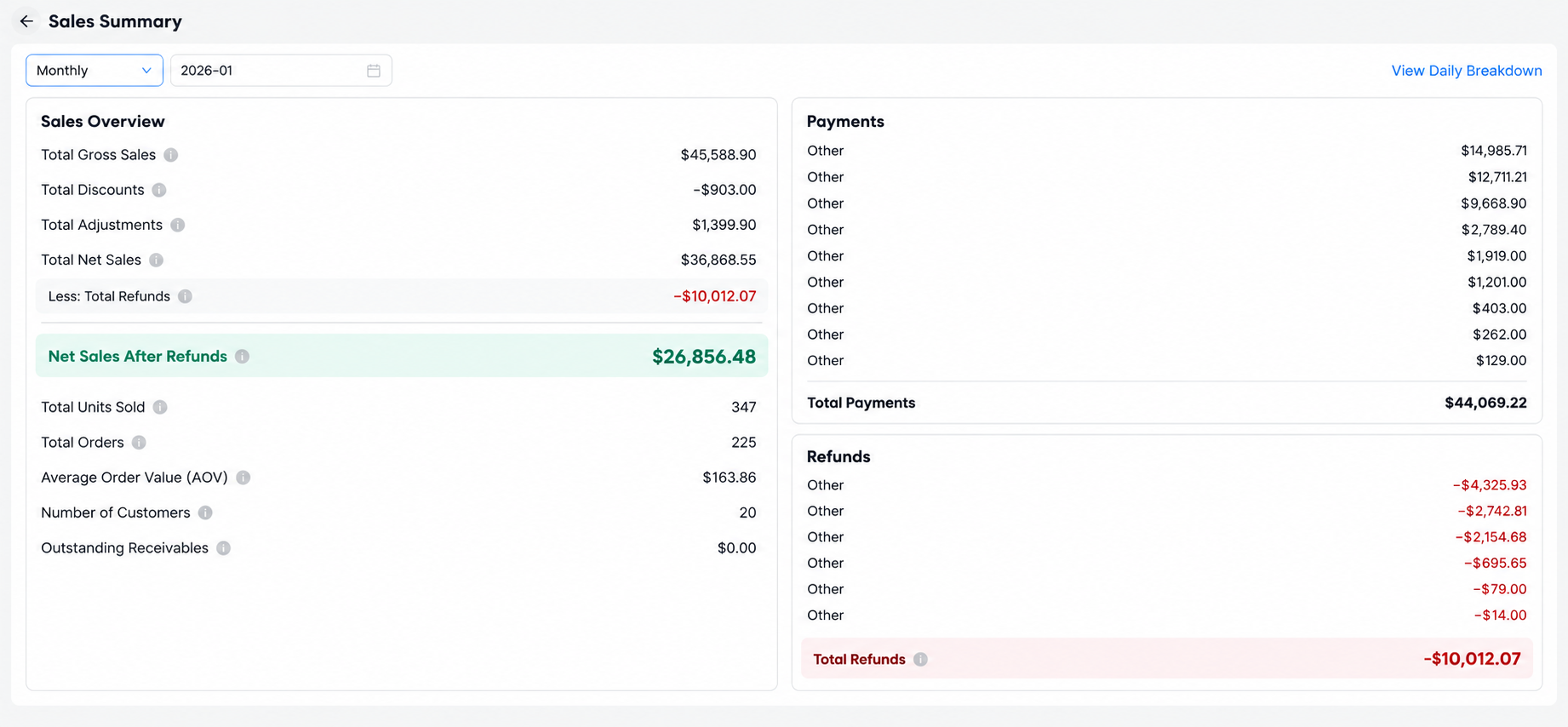The width and height of the screenshot is (1568, 727).
Task: Go back using the arrow beside Sales Summary
Action: (x=26, y=21)
